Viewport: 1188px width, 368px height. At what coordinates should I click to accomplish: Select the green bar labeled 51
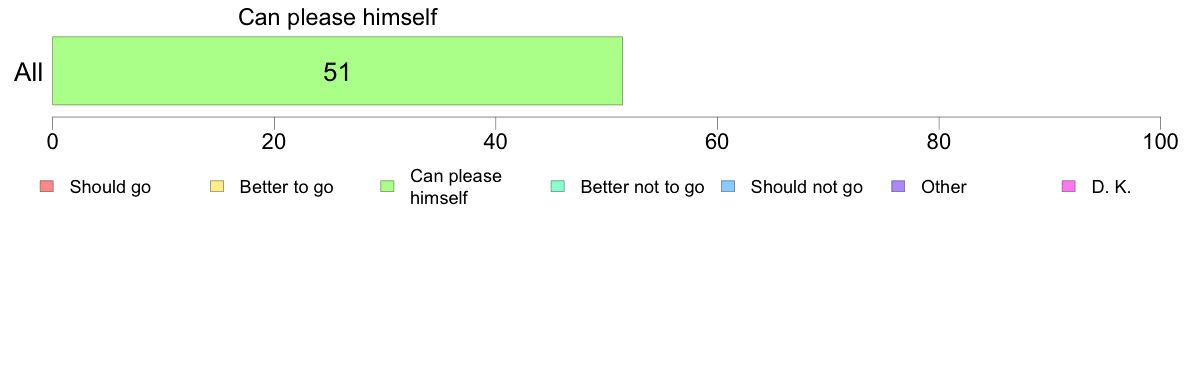(337, 70)
